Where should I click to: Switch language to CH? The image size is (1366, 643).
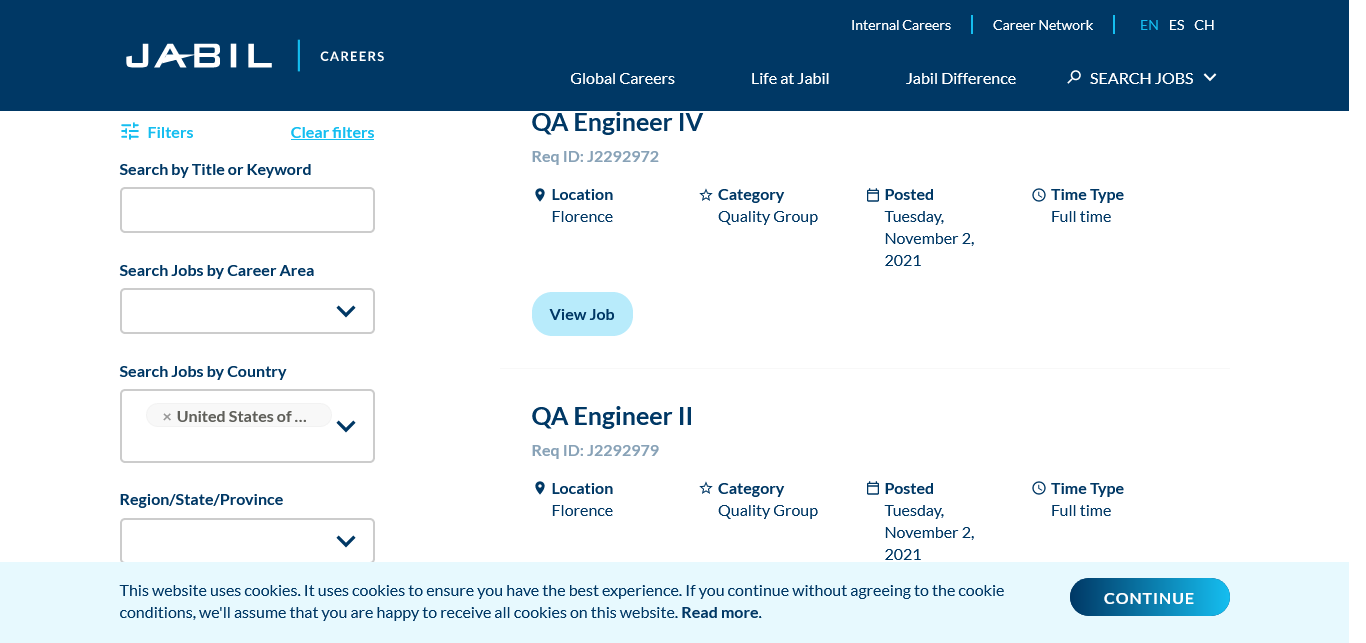(x=1204, y=25)
